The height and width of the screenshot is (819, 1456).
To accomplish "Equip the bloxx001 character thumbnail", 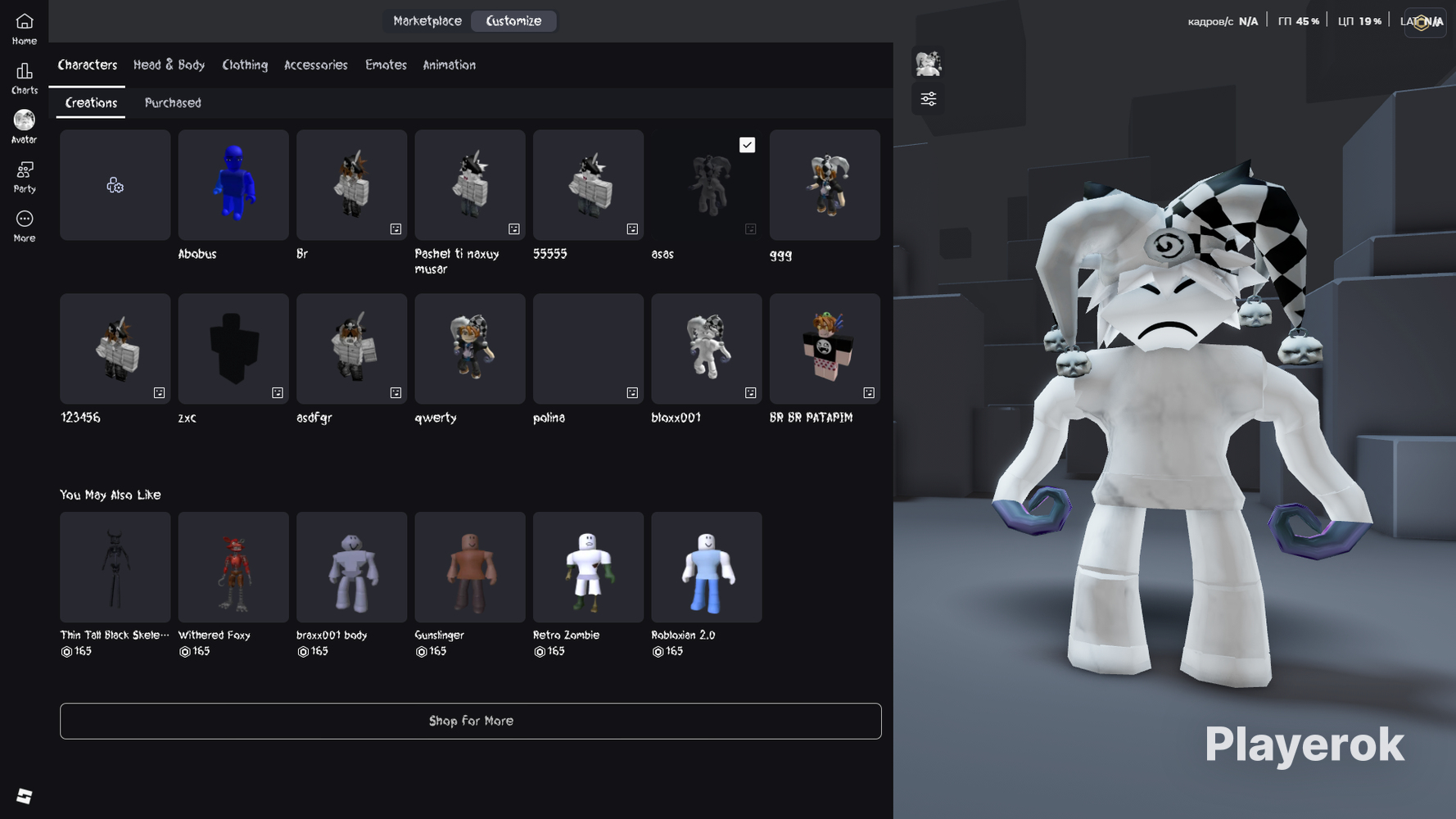I will (x=707, y=349).
